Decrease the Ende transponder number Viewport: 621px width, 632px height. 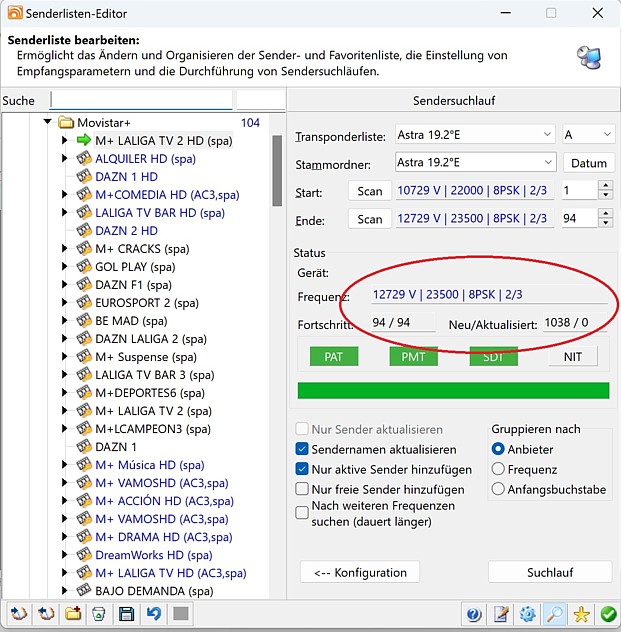606,223
